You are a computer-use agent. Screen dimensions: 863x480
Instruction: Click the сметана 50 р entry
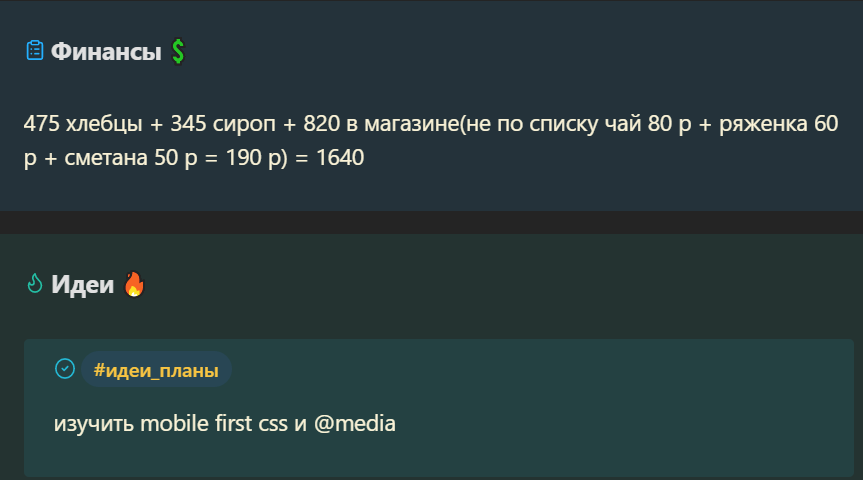pos(131,158)
